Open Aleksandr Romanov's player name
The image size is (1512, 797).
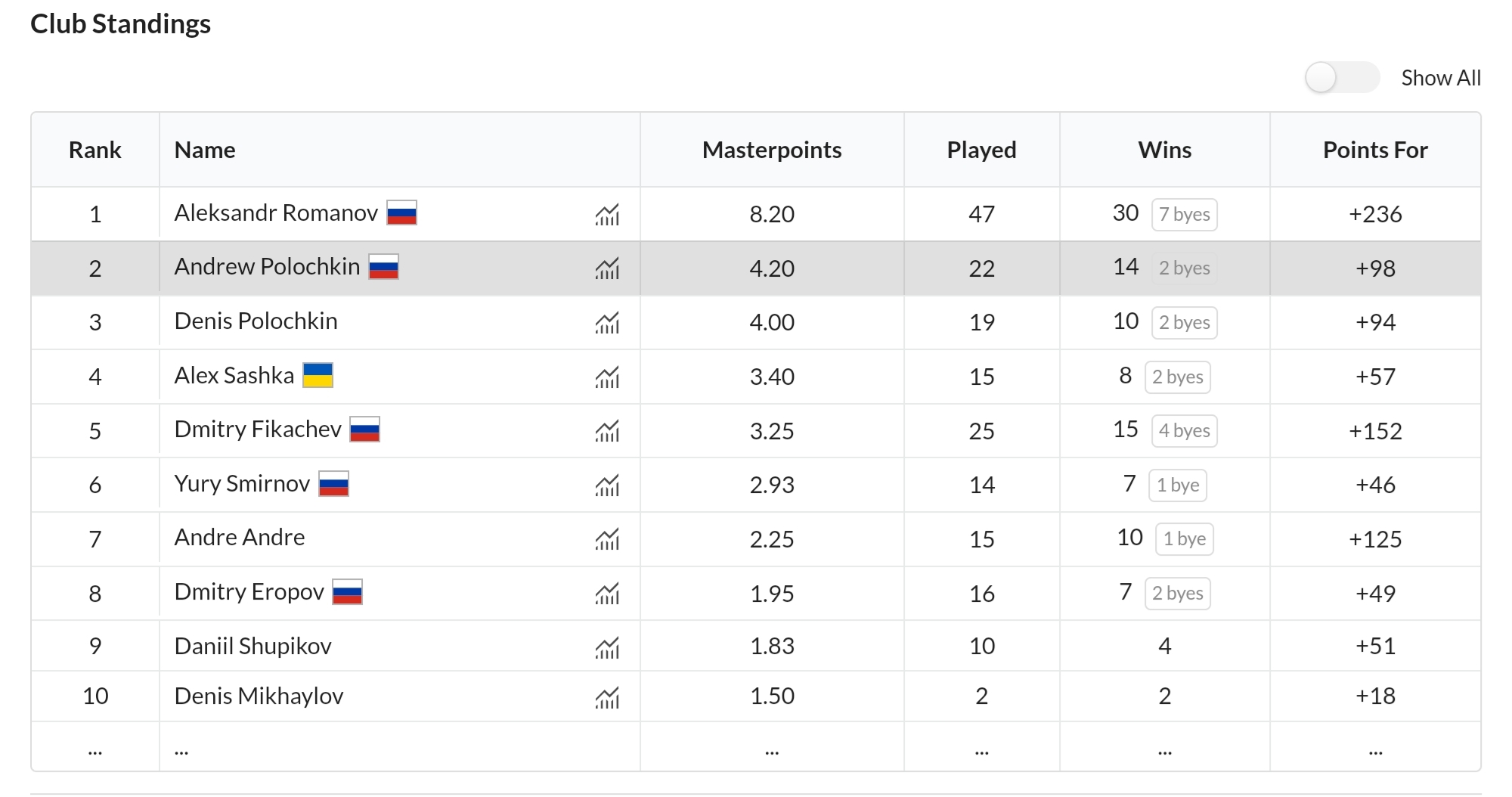(276, 213)
